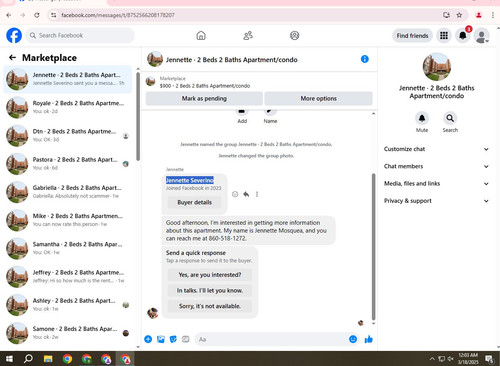Search within the conversation
The image size is (500, 366).
(x=450, y=118)
